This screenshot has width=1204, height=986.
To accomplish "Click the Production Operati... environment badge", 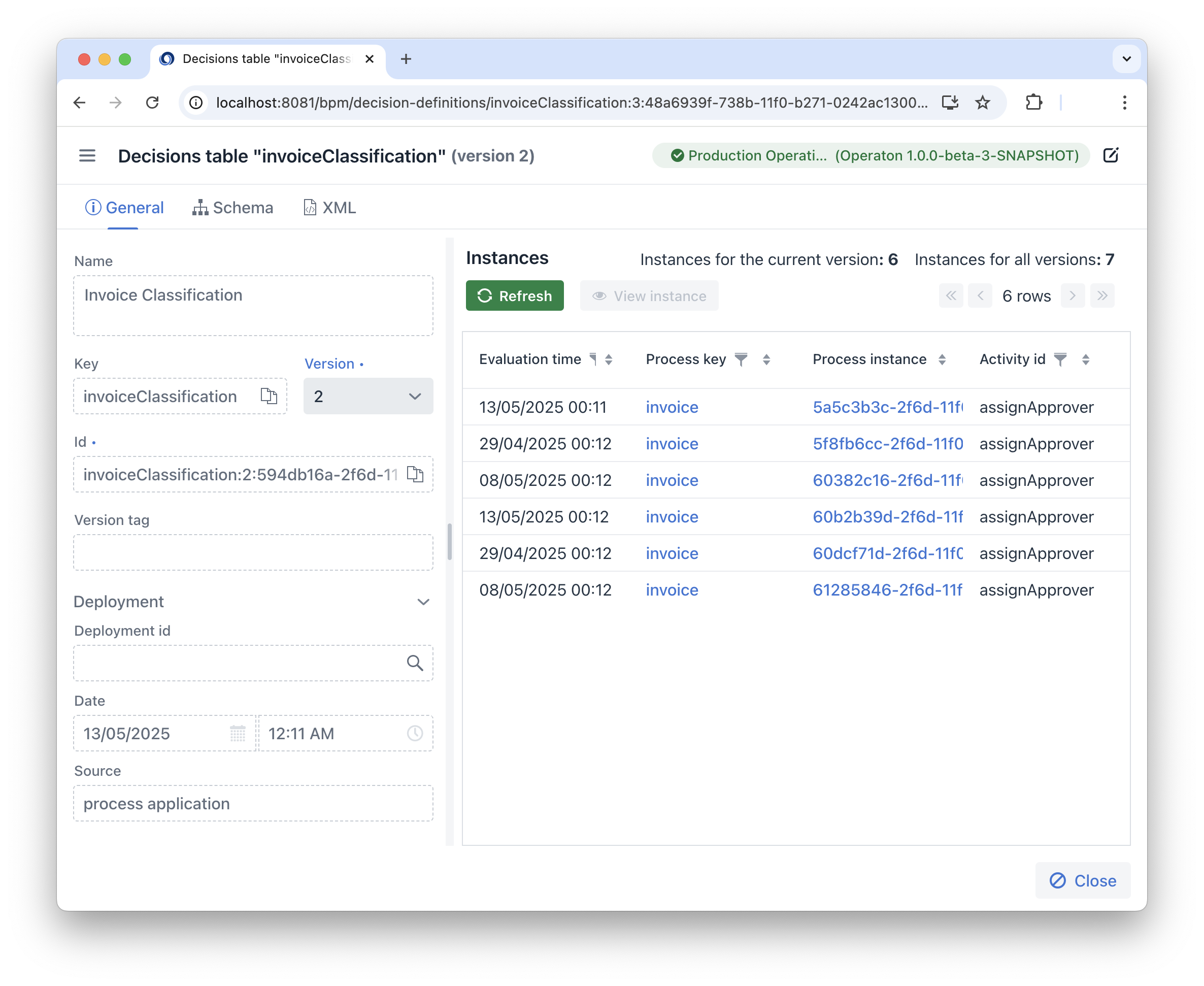I will pos(871,156).
